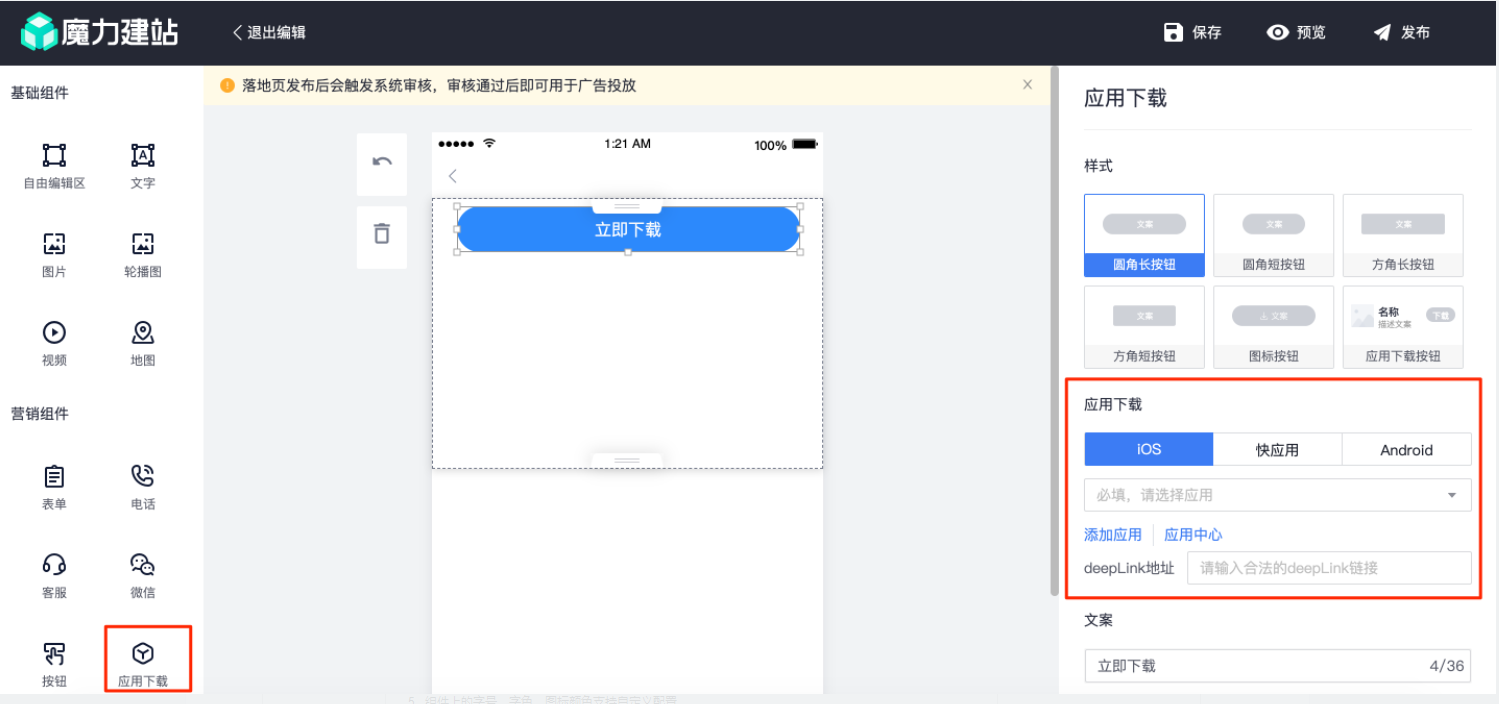Screen dimensions: 1499x704
Task: Click the 发布 publish button
Action: click(x=1402, y=31)
